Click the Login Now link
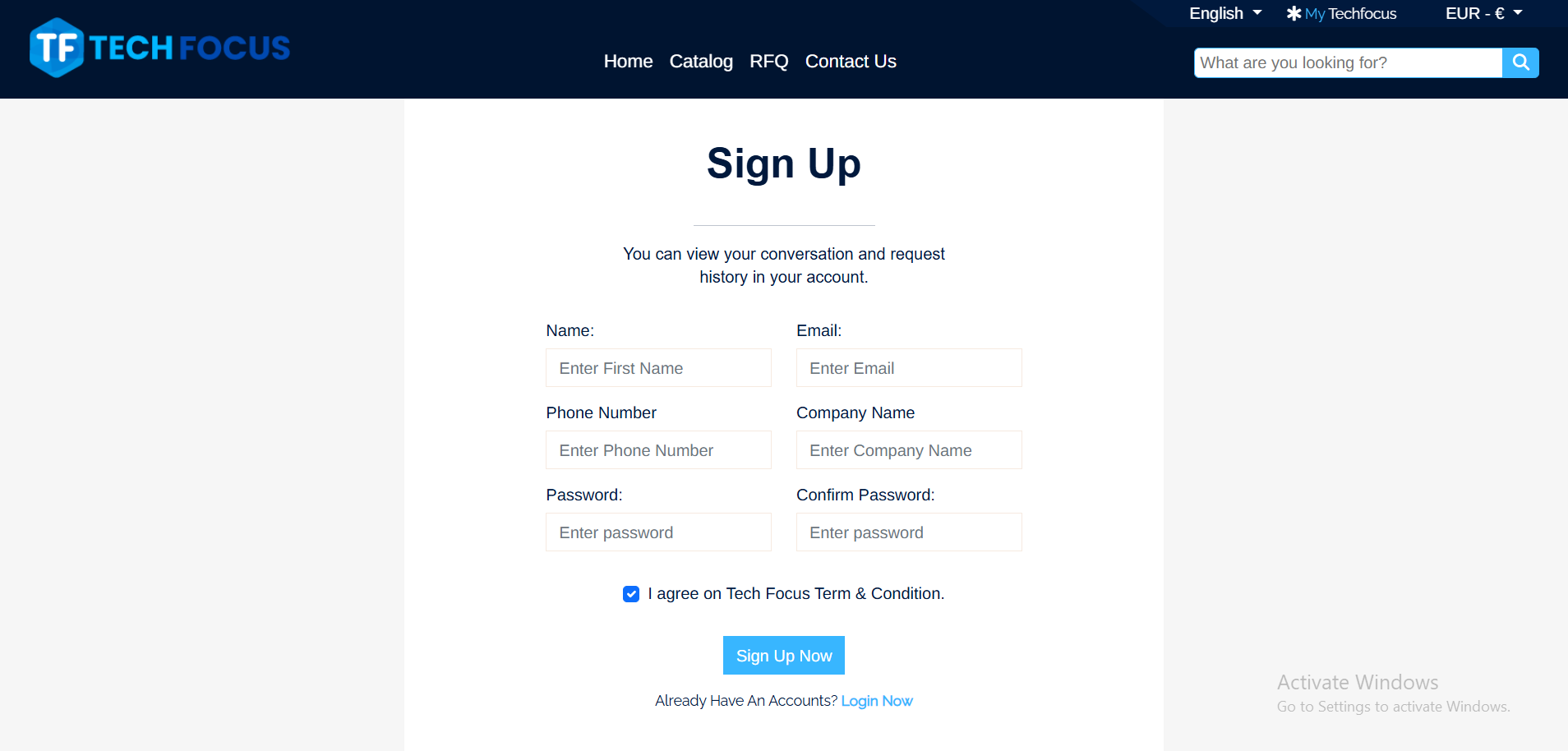The image size is (1568, 751). point(876,700)
